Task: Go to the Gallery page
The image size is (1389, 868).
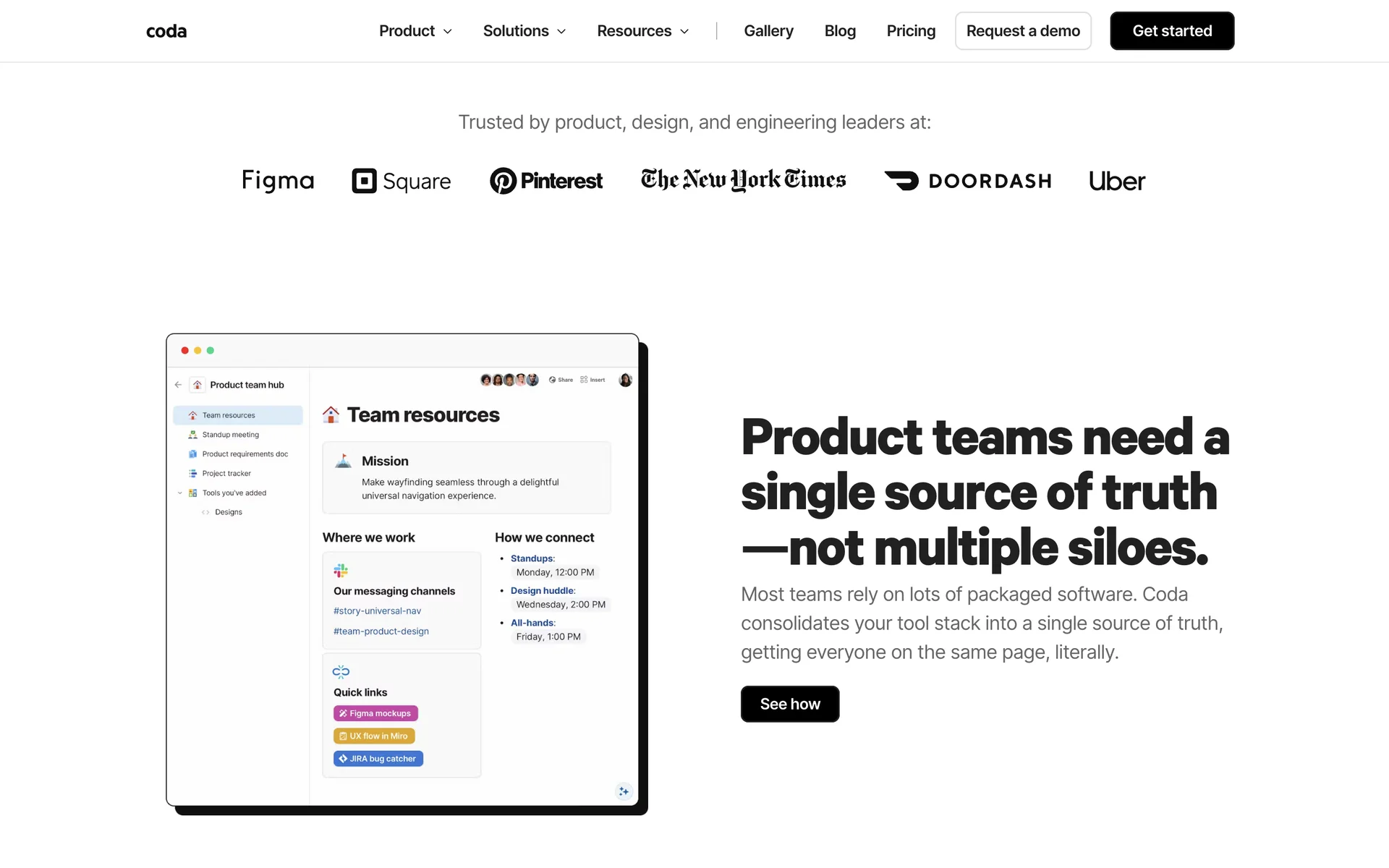Action: coord(768,31)
